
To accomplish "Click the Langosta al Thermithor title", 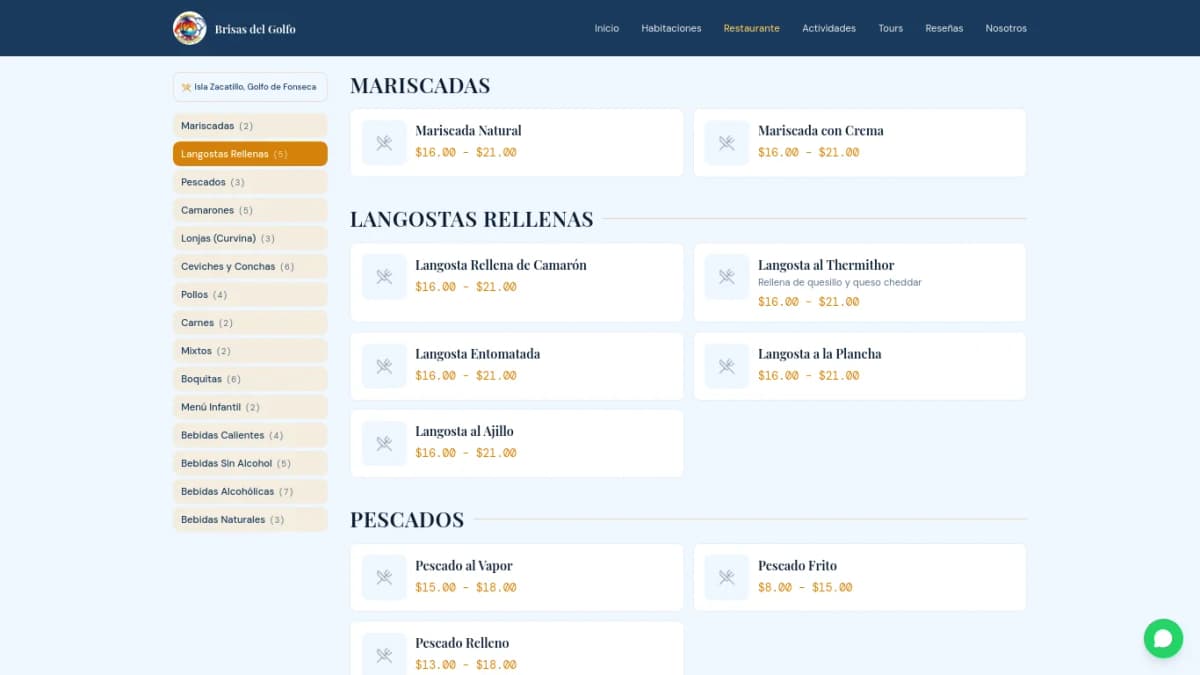I will [826, 265].
